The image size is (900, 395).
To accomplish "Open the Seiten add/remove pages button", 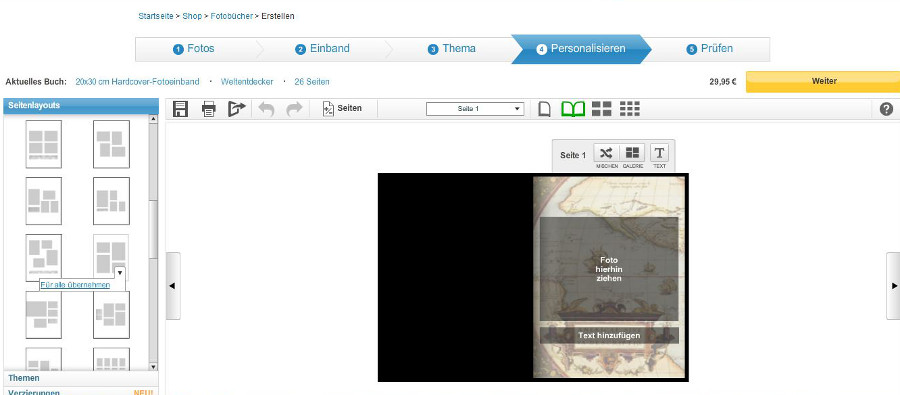I will point(342,109).
